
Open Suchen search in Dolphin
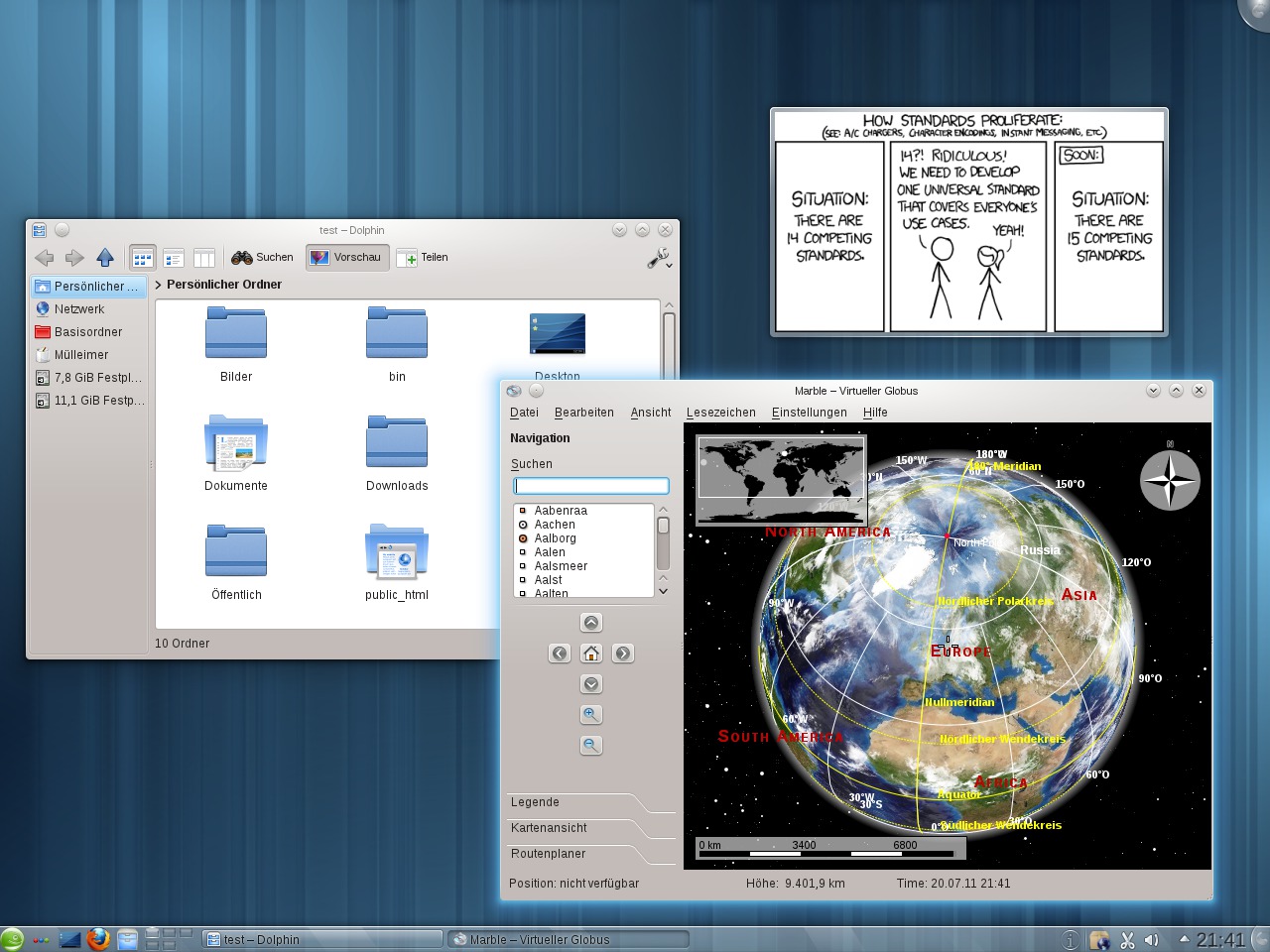tap(263, 258)
